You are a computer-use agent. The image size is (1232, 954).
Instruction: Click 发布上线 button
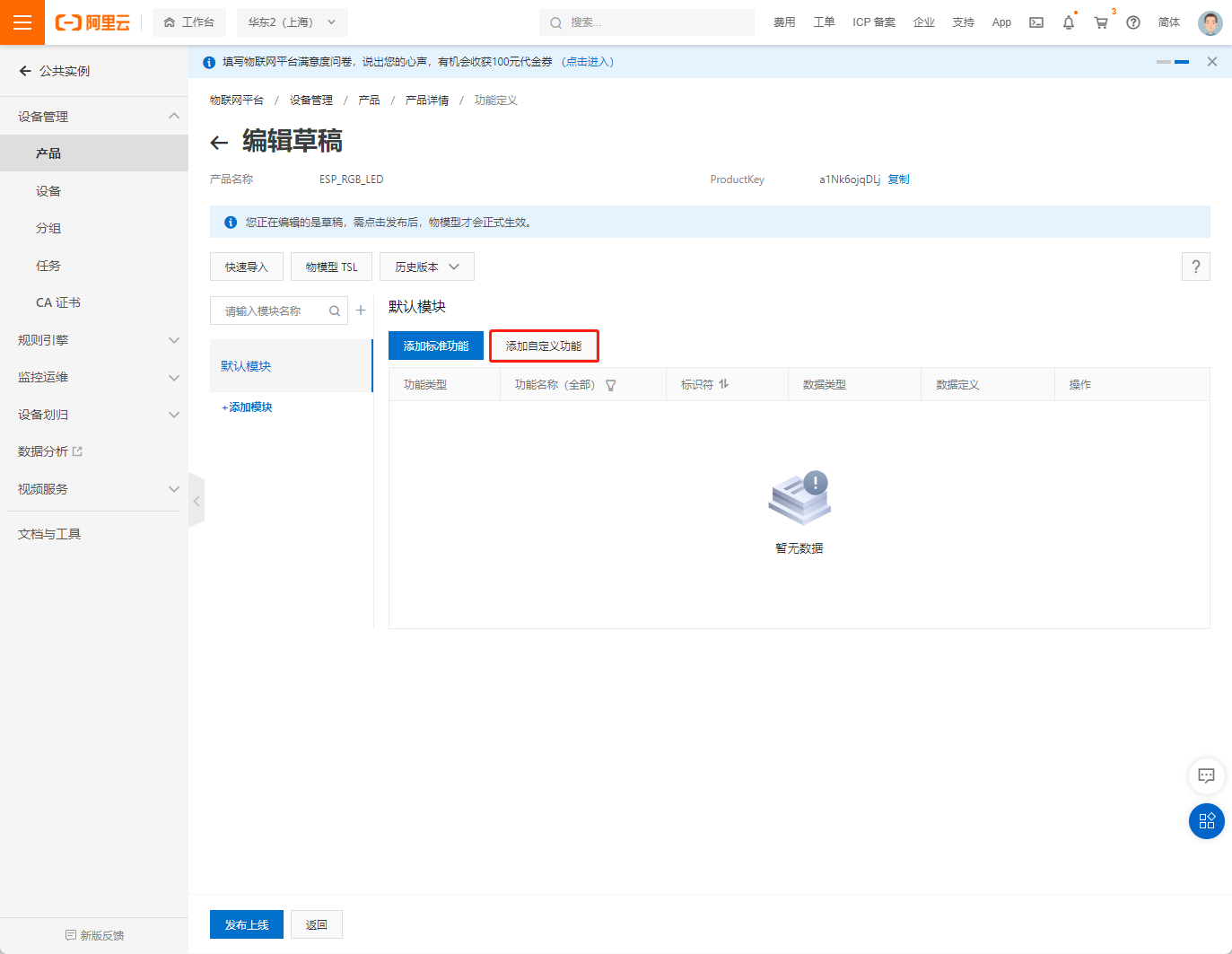click(247, 924)
